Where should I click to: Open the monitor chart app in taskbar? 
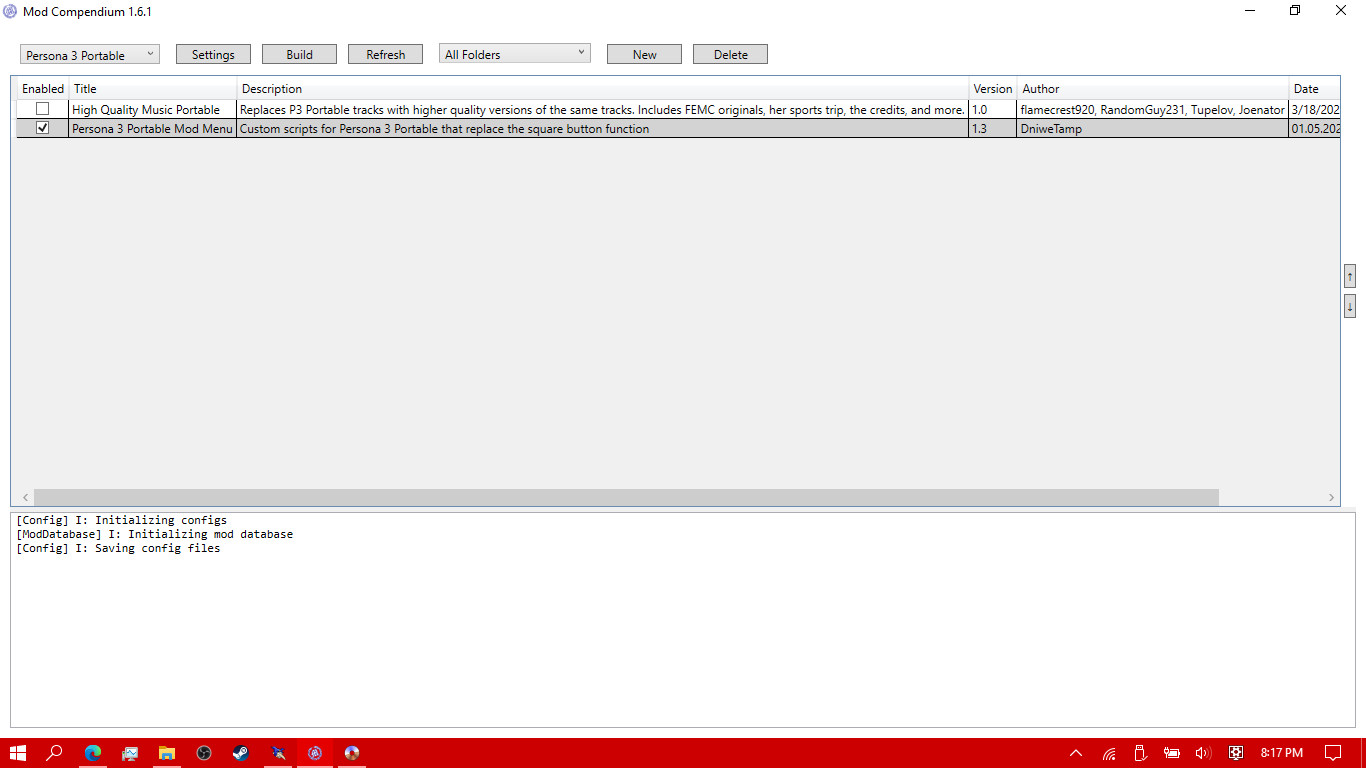[130, 753]
